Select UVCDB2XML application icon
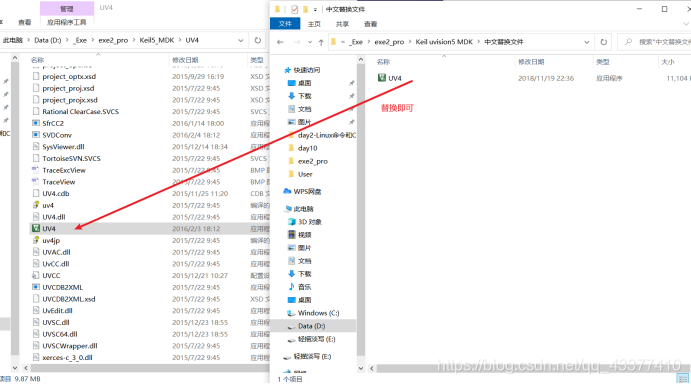Screen dimensions: 691x384 click(x=36, y=287)
